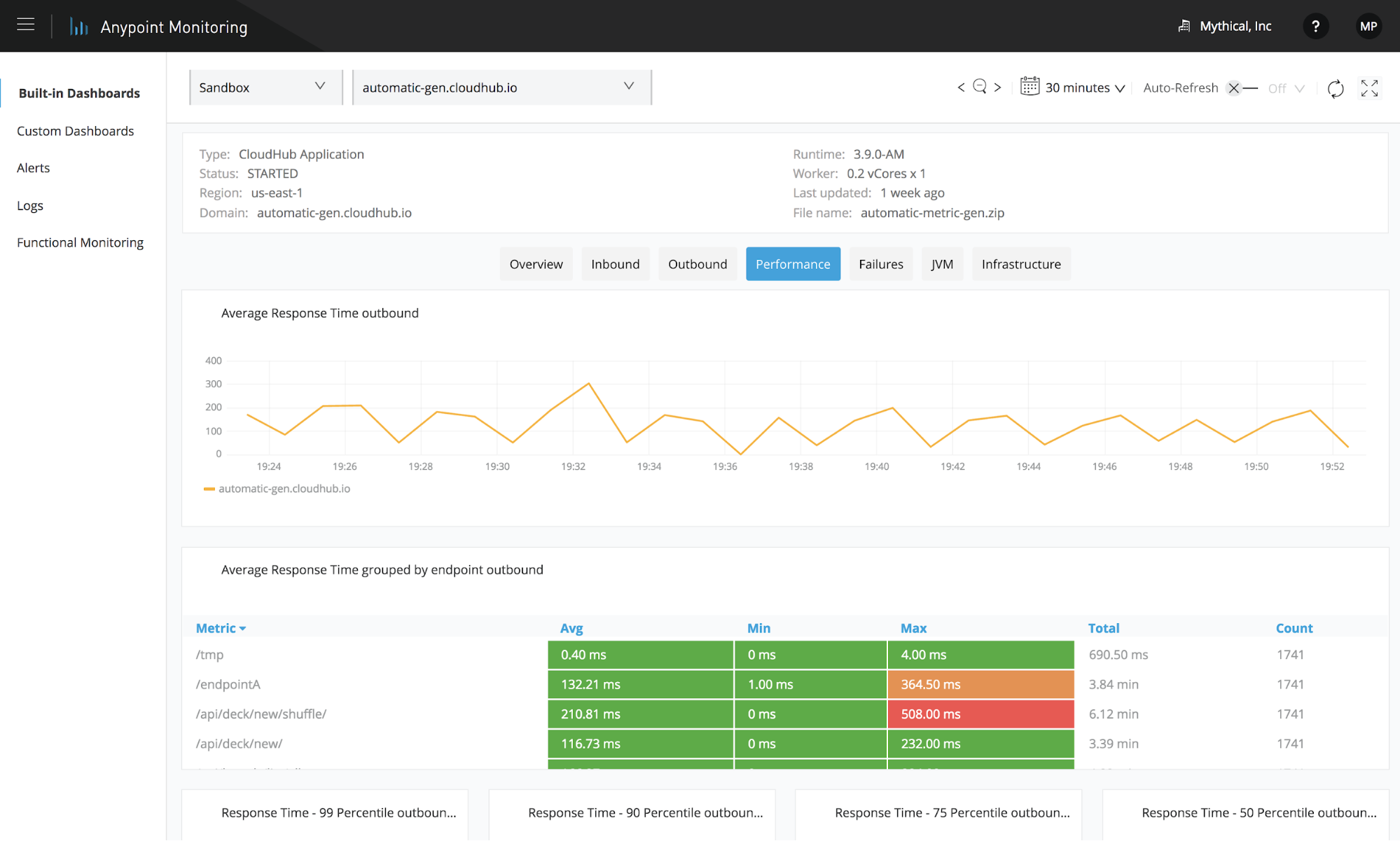Open the hamburger navigation menu
This screenshot has height=841, width=1400.
[25, 25]
